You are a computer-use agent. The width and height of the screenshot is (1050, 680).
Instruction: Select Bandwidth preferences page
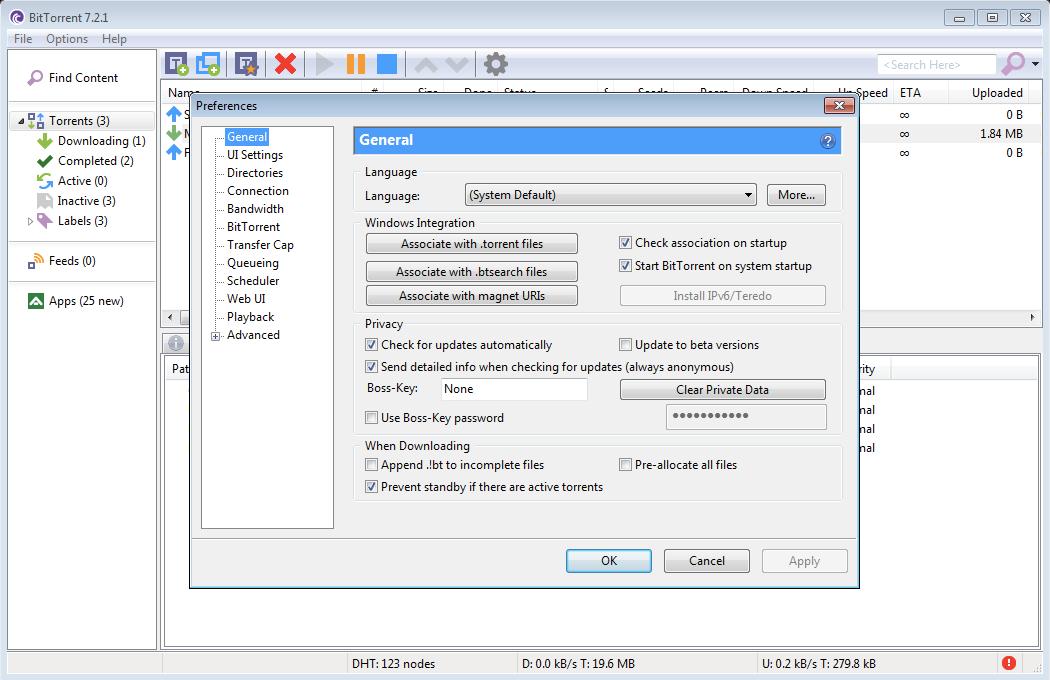pos(255,209)
